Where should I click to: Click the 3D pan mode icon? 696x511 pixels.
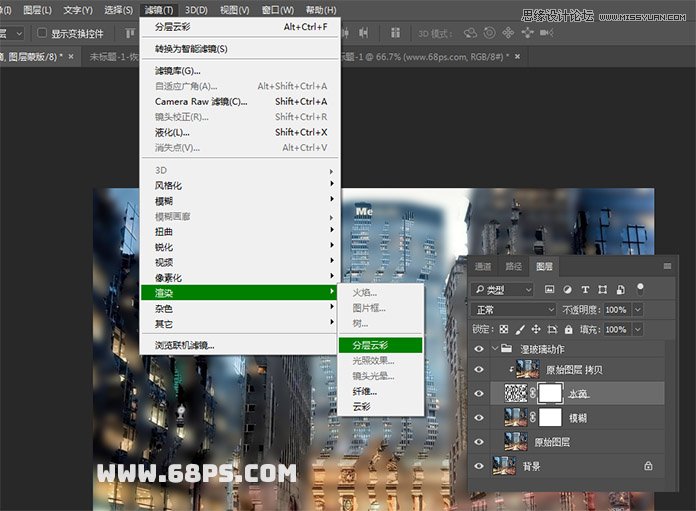pos(508,33)
